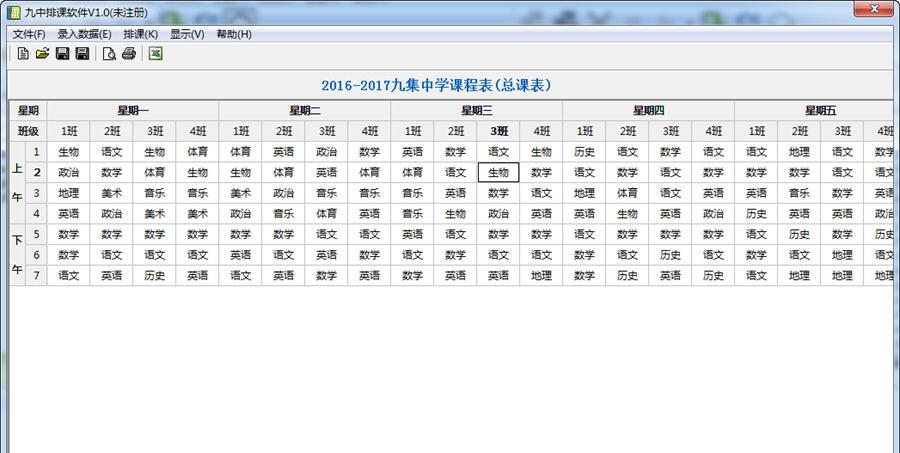900x453 pixels.
Task: Select Monday 4班 period 1 体育 cell
Action: [x=197, y=152]
